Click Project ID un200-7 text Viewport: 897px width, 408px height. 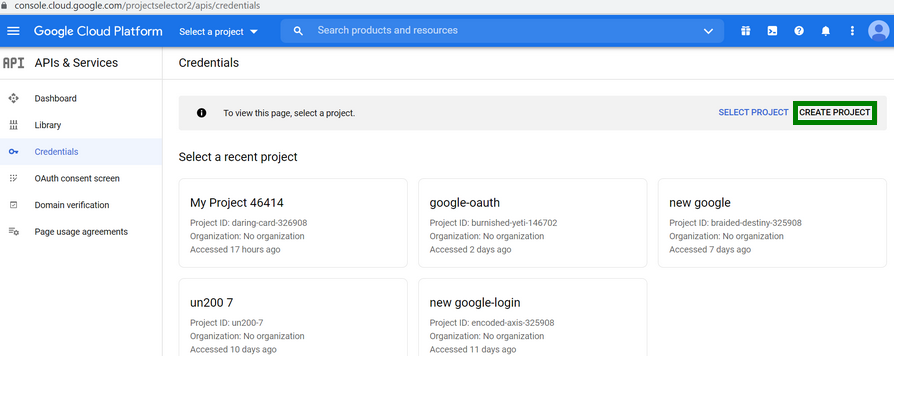coord(227,323)
